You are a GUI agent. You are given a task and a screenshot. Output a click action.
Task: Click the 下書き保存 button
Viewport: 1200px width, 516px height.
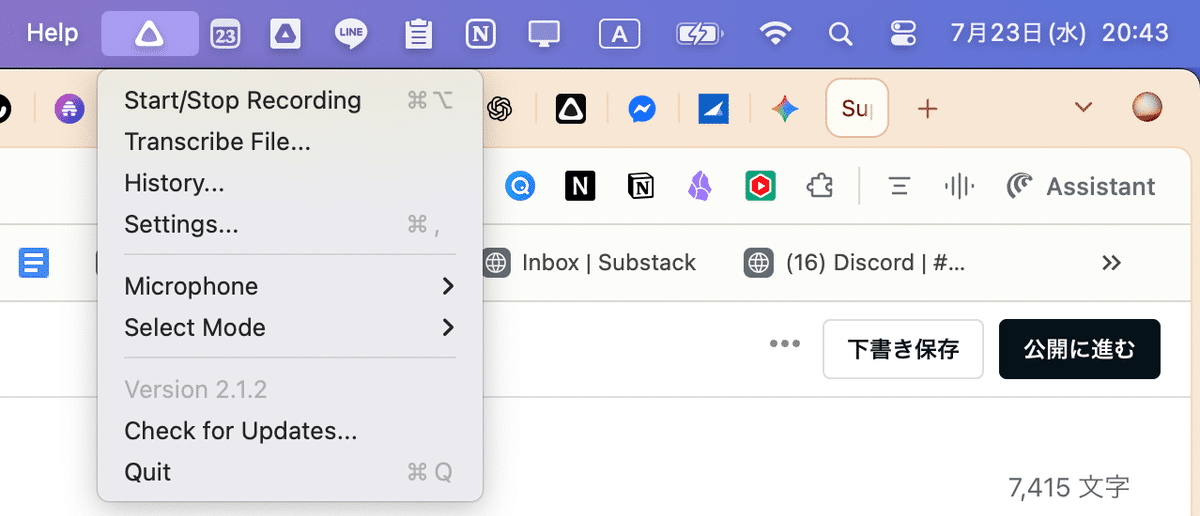pos(903,349)
